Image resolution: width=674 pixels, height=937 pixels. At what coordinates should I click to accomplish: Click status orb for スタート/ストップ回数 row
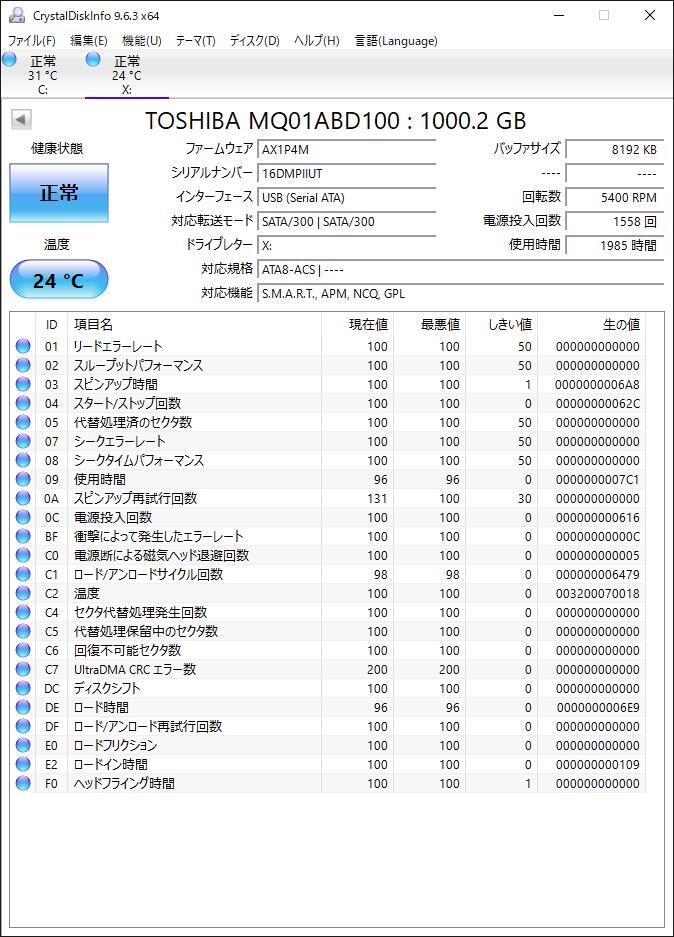(23, 403)
